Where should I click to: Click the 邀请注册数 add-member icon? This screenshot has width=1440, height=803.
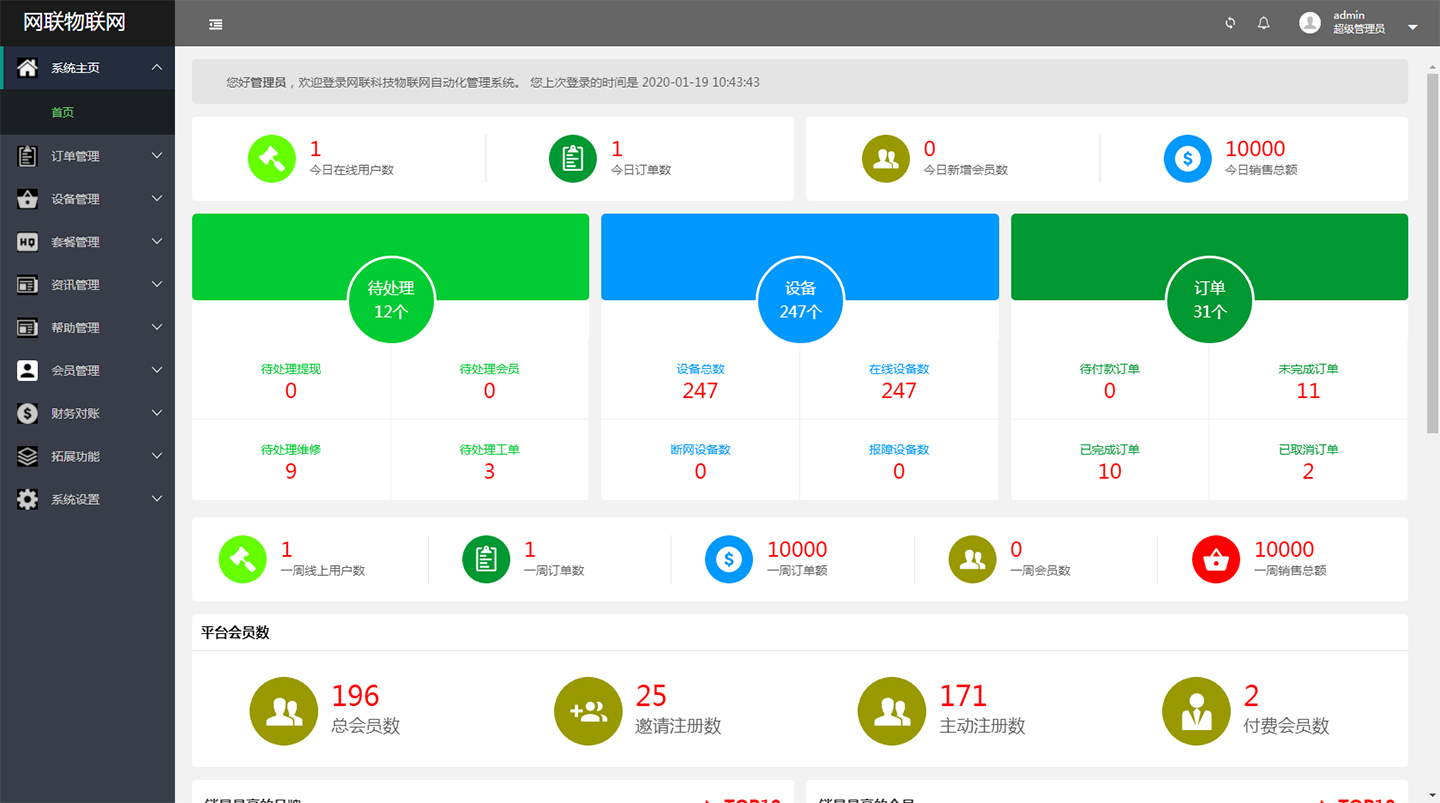(x=588, y=711)
